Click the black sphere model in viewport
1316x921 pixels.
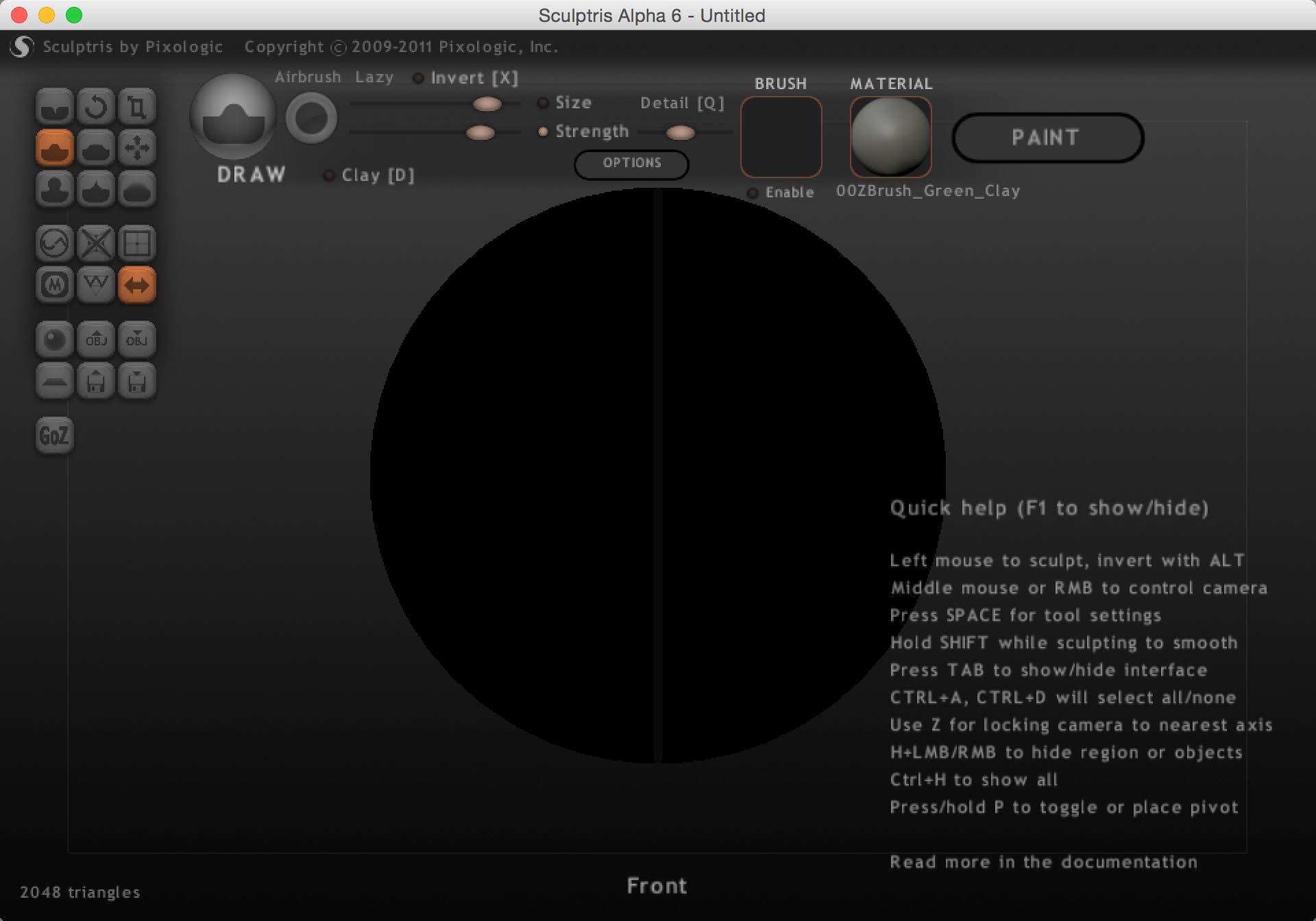click(x=658, y=476)
